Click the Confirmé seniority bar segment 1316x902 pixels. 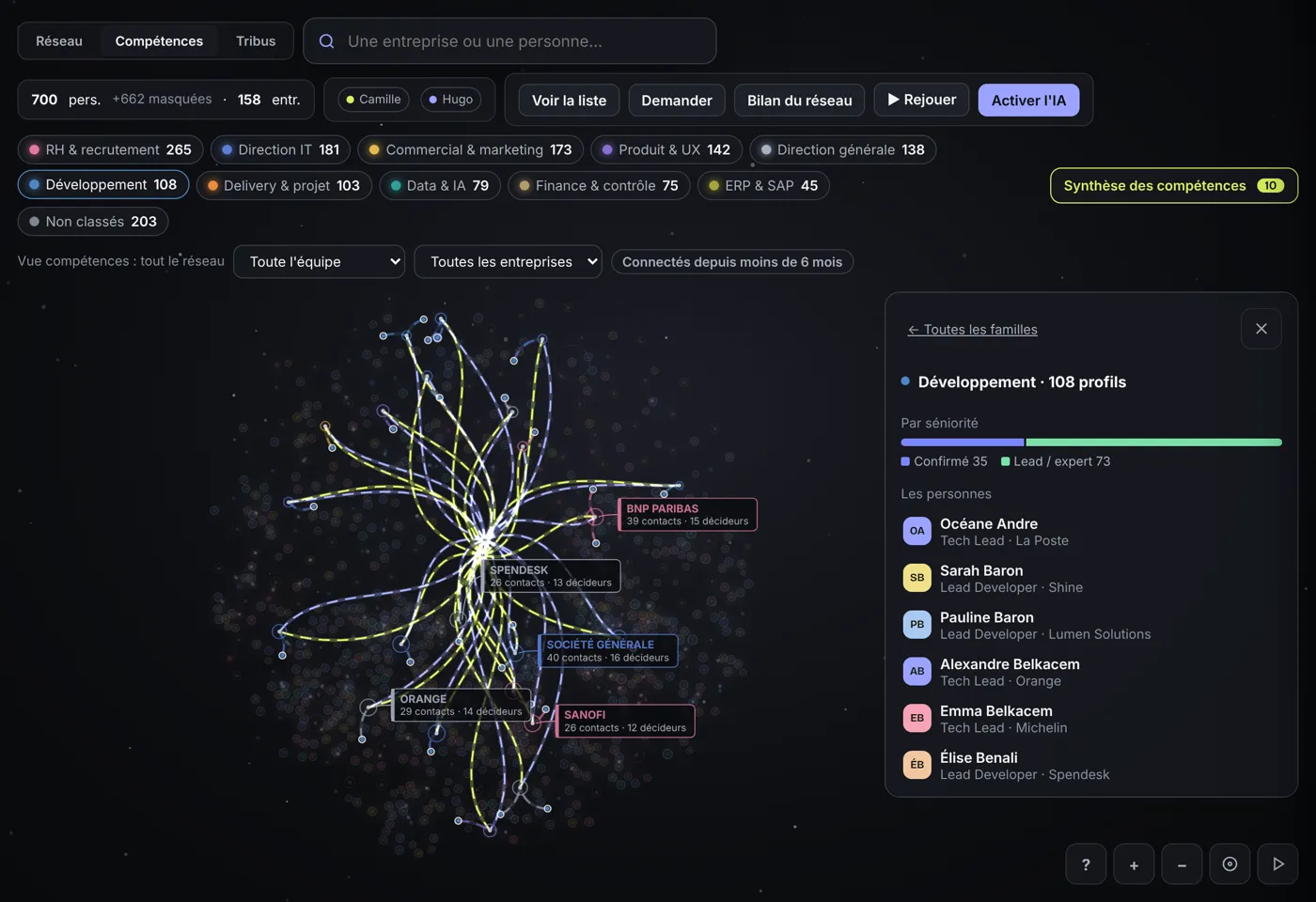pos(963,442)
